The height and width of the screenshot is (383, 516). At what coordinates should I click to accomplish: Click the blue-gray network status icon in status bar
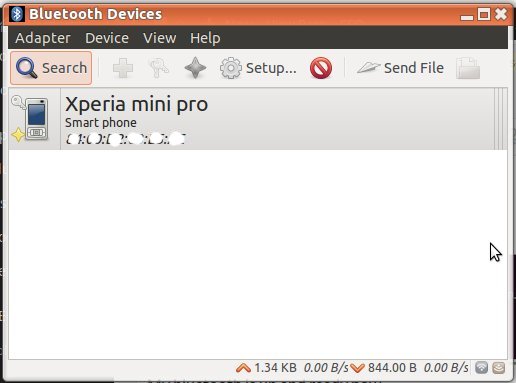pos(482,368)
